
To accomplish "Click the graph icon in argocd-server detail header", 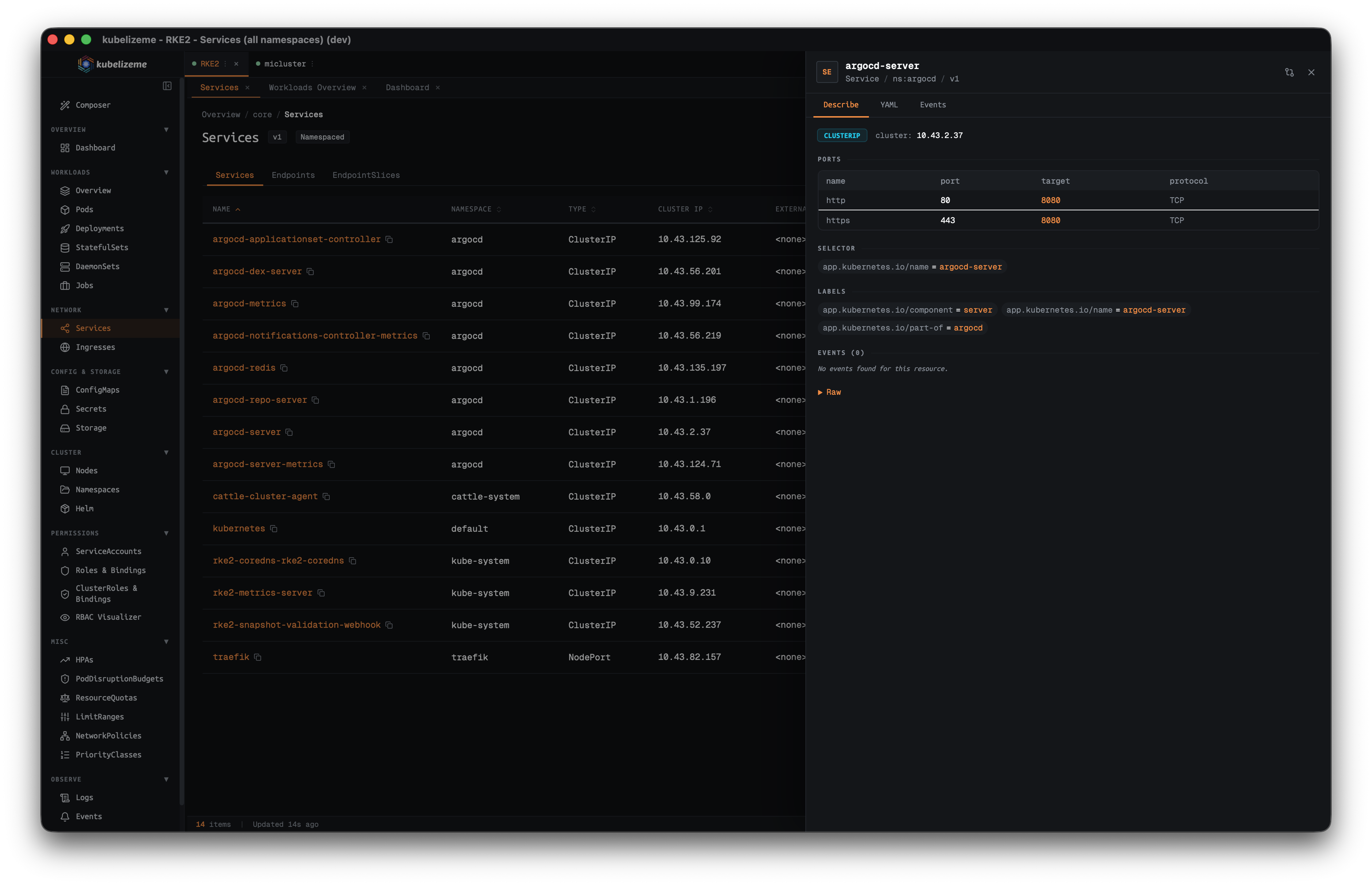I will click(x=1289, y=72).
